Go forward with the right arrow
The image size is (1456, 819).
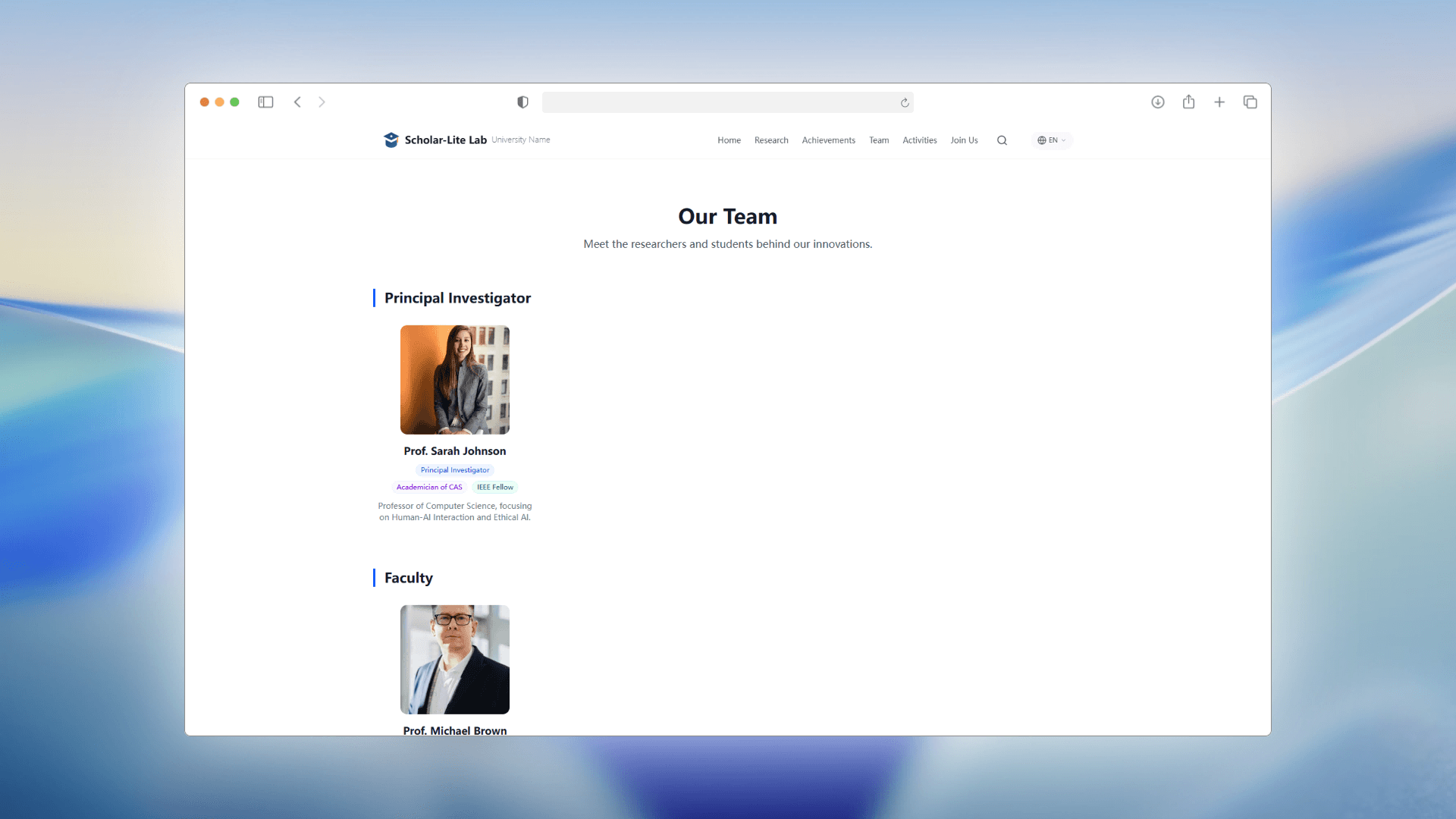click(322, 102)
